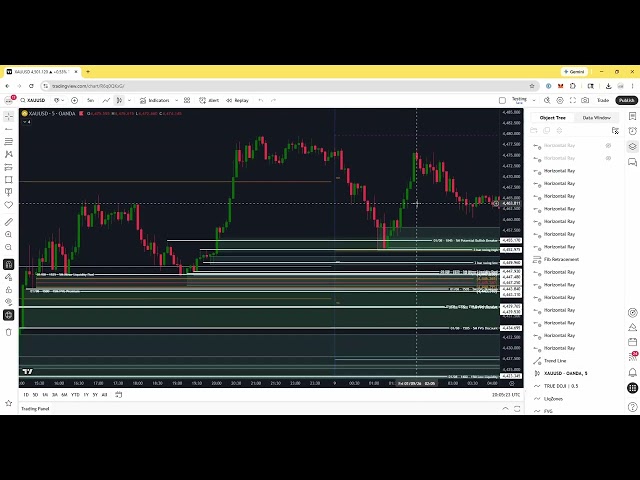Open the watchlist panel icon
Screen dimensions: 640x480
632,117
